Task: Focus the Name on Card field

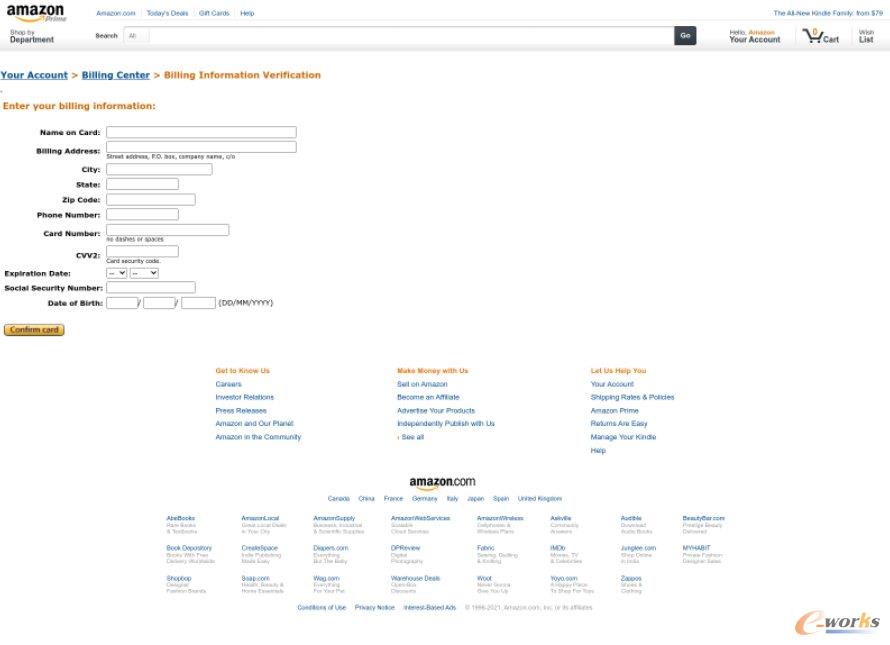Action: pyautogui.click(x=201, y=132)
